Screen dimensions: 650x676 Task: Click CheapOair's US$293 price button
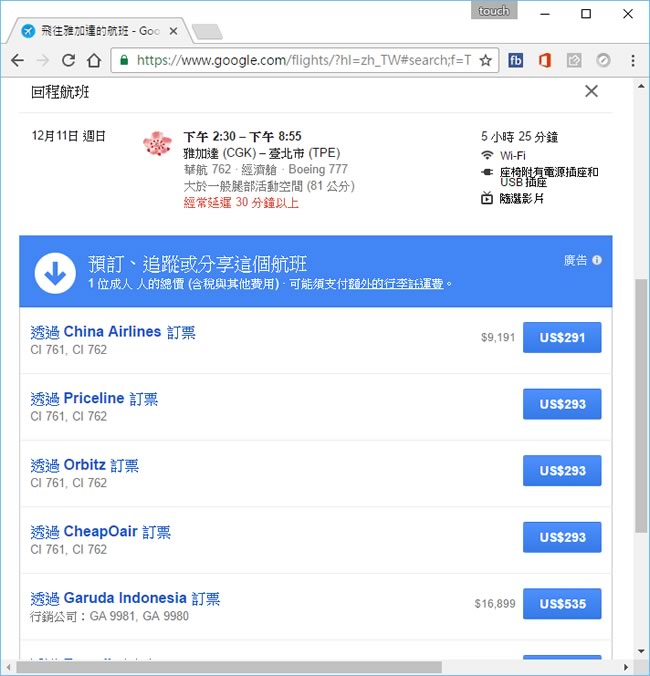[x=562, y=537]
